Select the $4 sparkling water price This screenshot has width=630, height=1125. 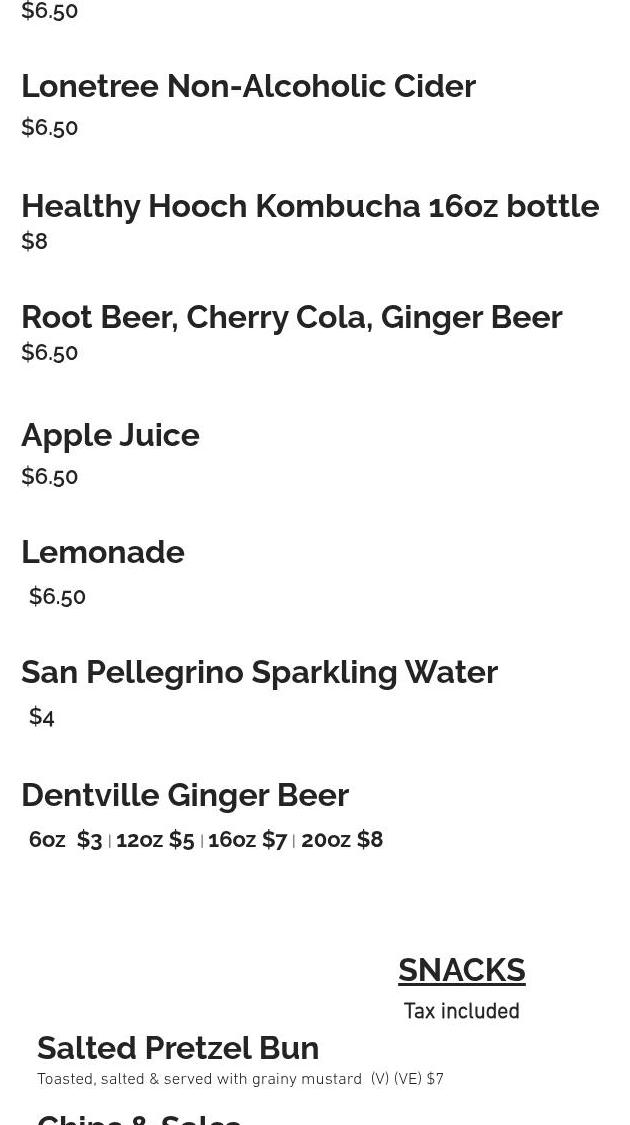(x=42, y=716)
